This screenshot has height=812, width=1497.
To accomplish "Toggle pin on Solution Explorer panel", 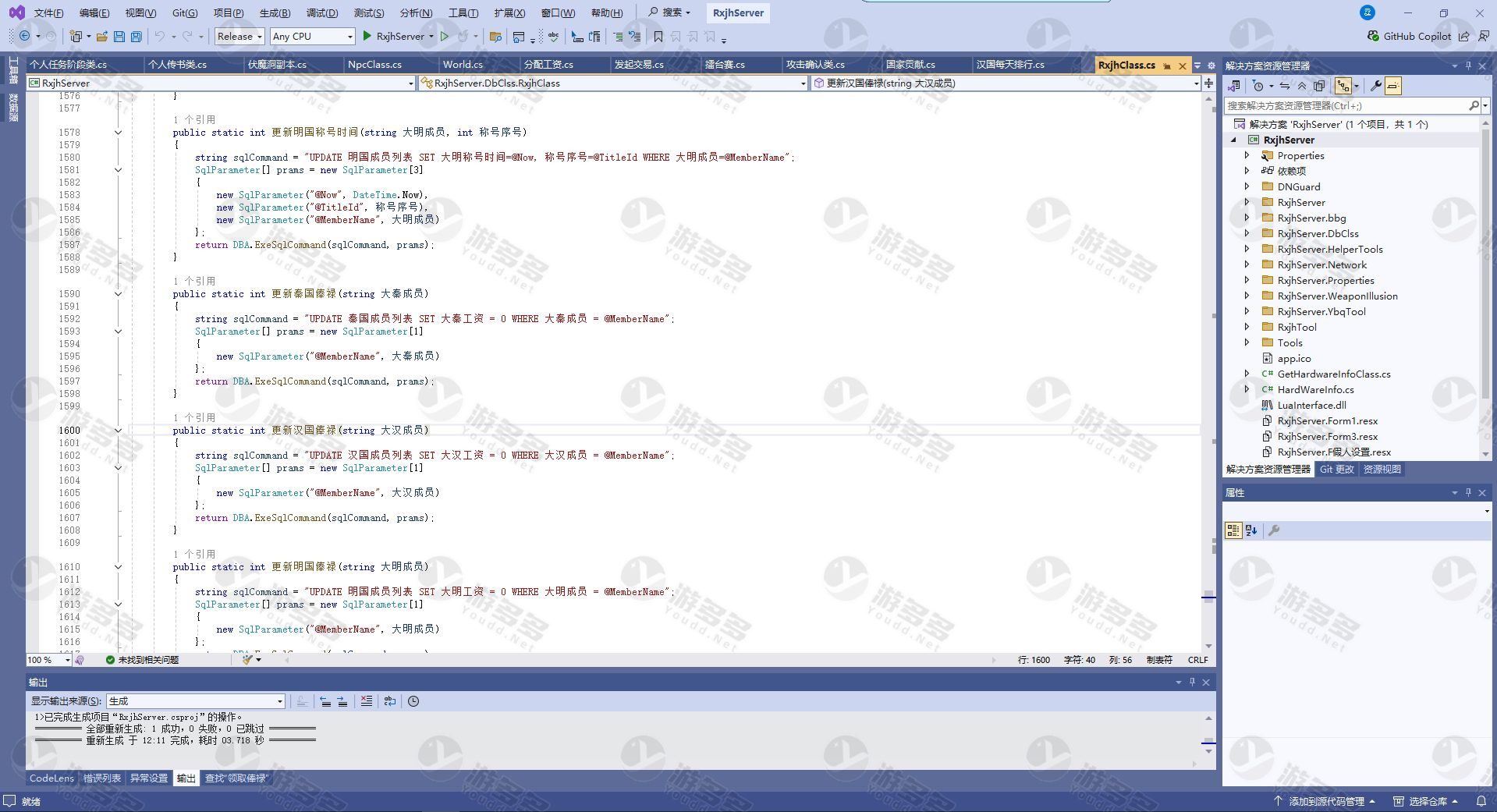I will [1468, 66].
